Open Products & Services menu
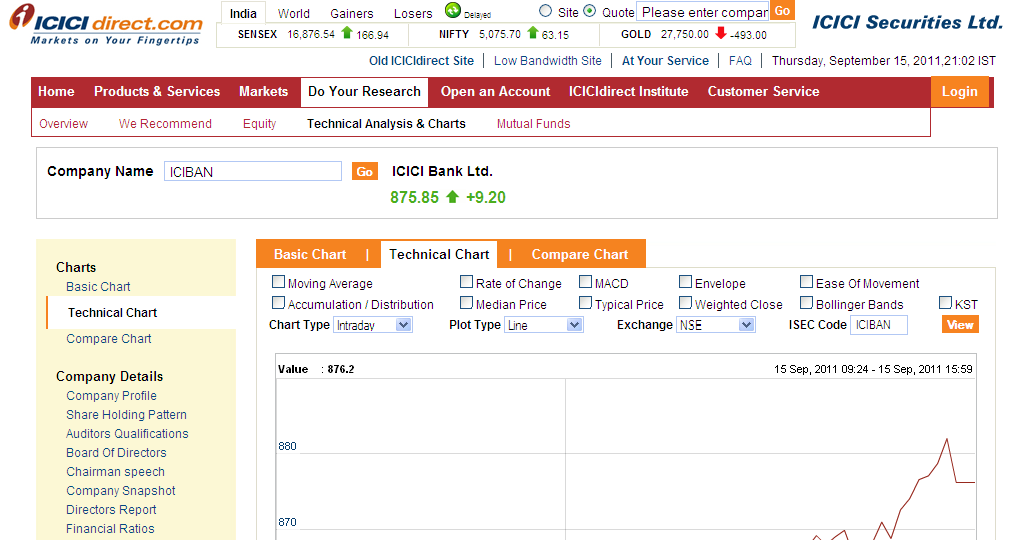Image resolution: width=1010 pixels, height=540 pixels. [x=157, y=92]
